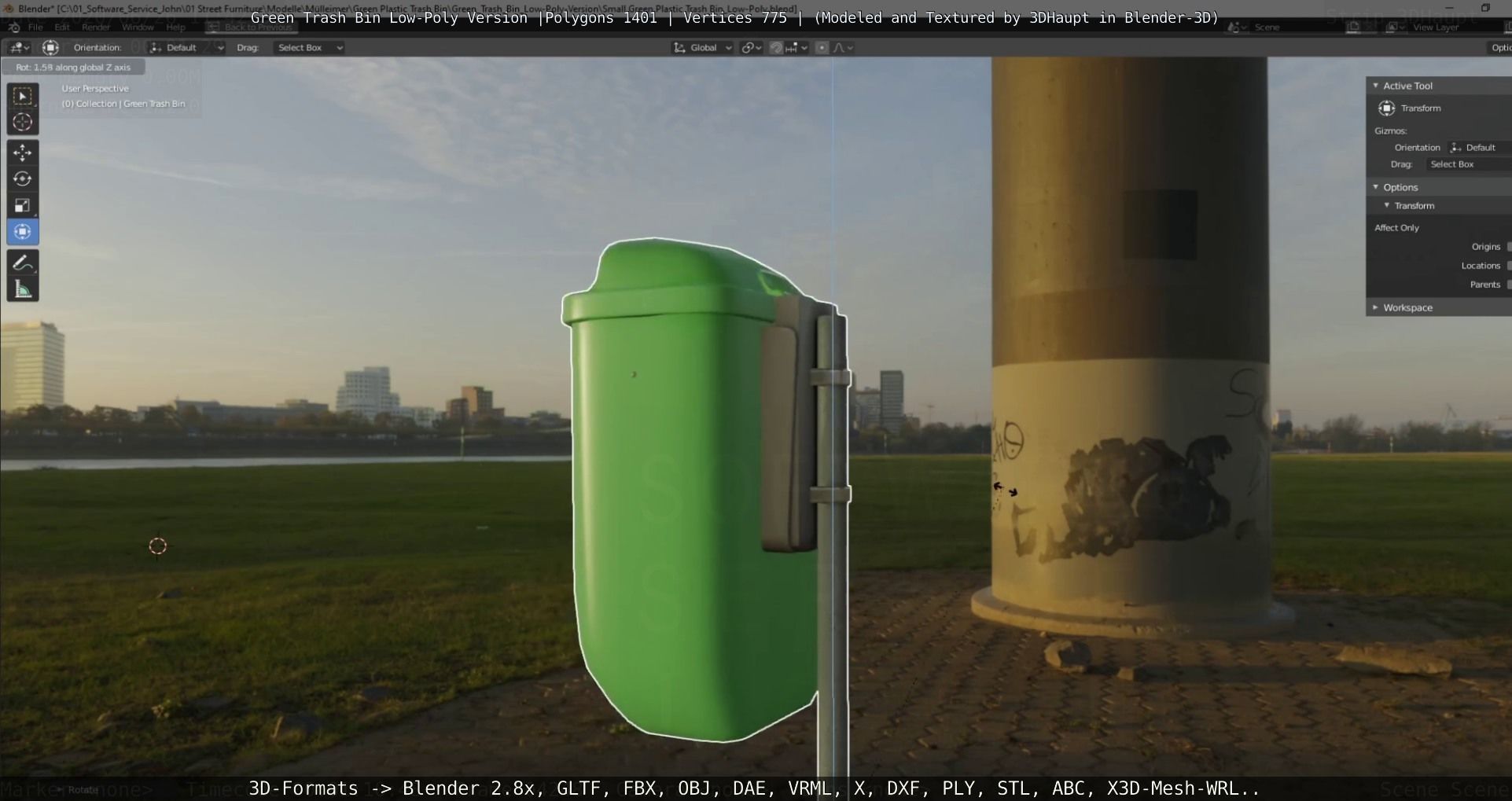Click the 3D cursor in viewport
Image resolution: width=1512 pixels, height=801 pixels.
(x=158, y=546)
